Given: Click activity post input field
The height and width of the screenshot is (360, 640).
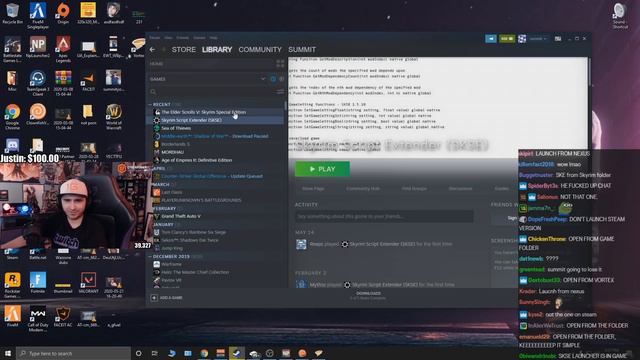Looking at the screenshot, I should click(384, 216).
